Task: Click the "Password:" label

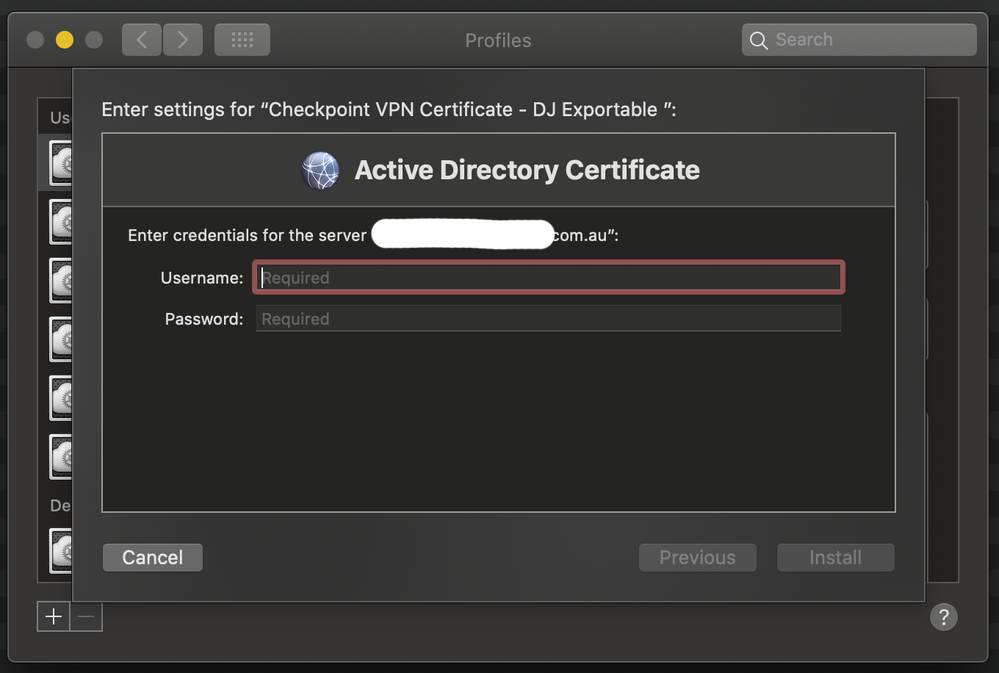Action: tap(204, 319)
